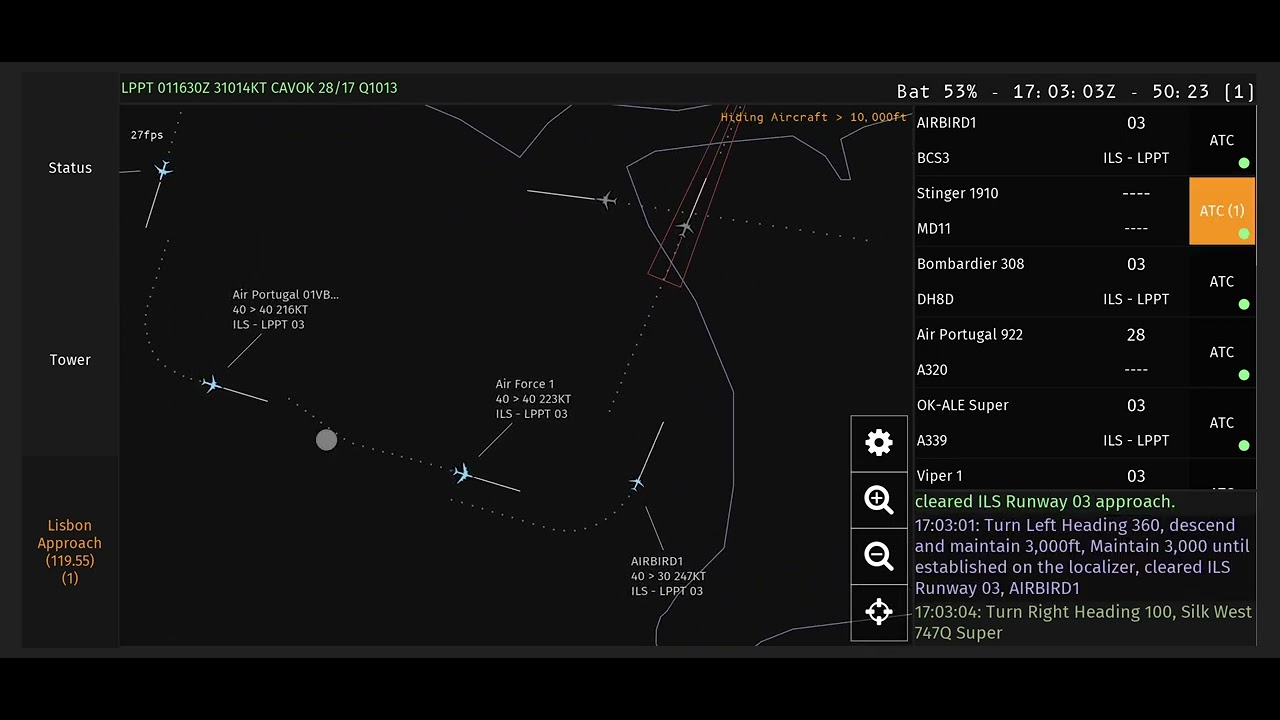Select the aircraft icon near the fps counter

(x=163, y=170)
